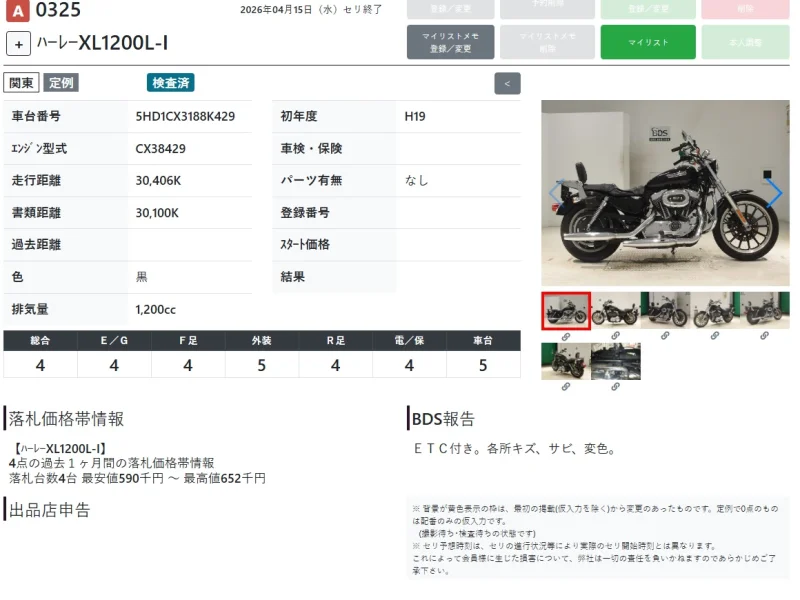Show the previous photo with the left arrow

[x=556, y=193]
